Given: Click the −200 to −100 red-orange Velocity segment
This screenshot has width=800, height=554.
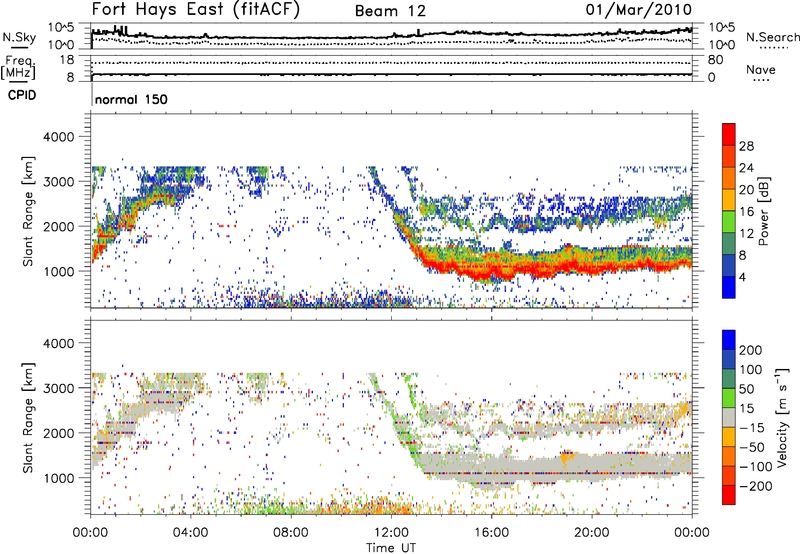Looking at the screenshot, I should [729, 475].
